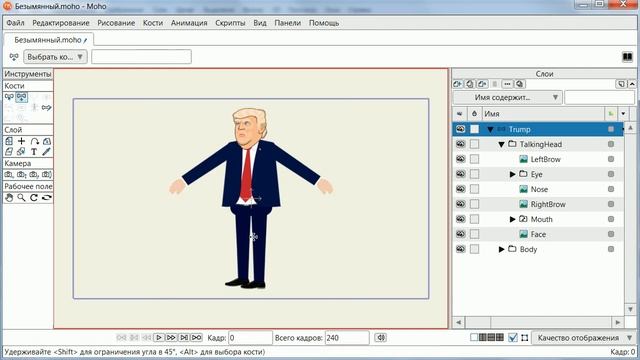Click the layers panel scroll-down arrow

[630, 309]
